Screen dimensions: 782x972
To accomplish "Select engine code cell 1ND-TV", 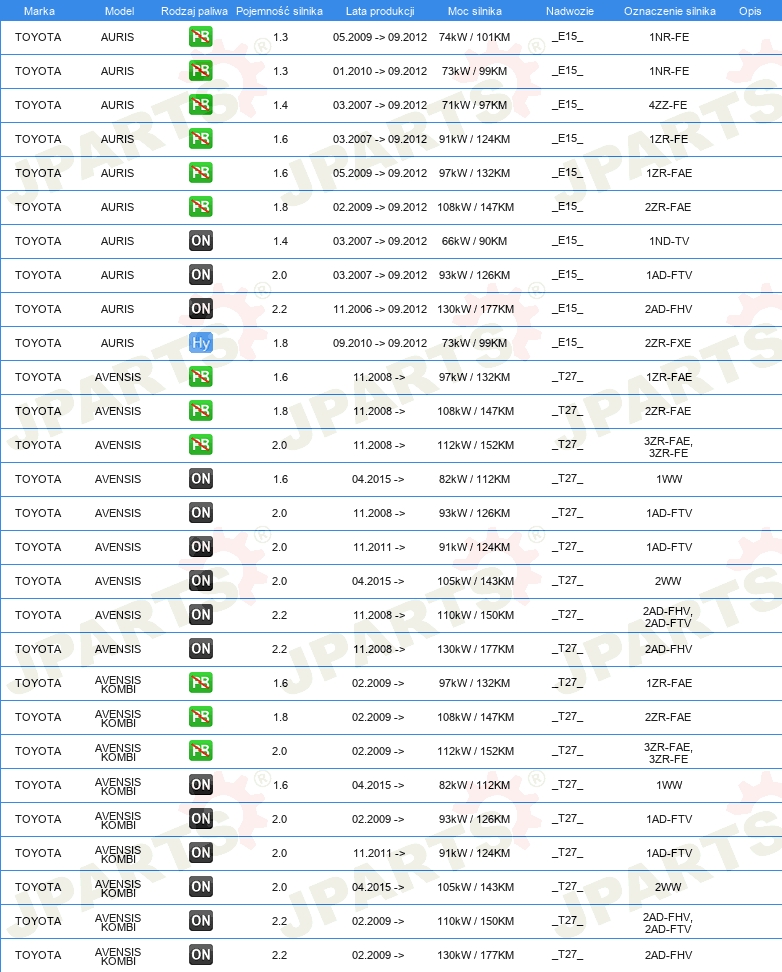I will [669, 241].
